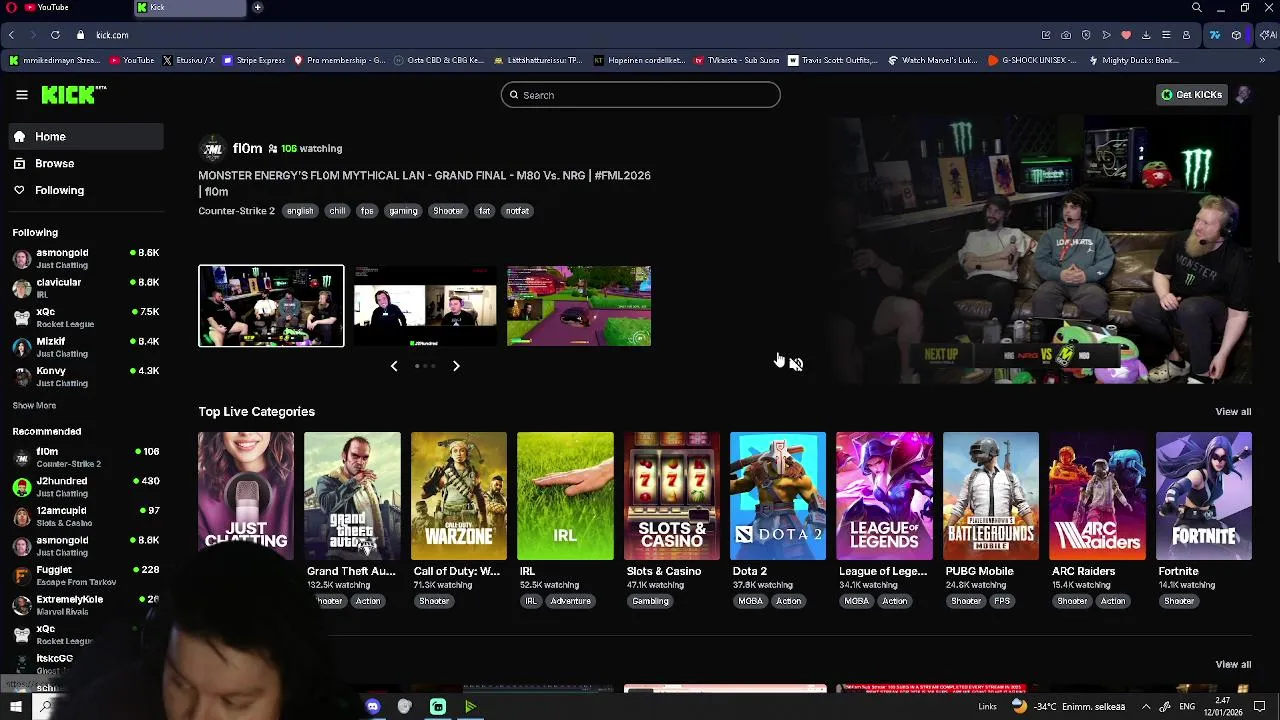Image resolution: width=1280 pixels, height=720 pixels.
Task: Open Browse in sidebar
Action: pos(85,163)
